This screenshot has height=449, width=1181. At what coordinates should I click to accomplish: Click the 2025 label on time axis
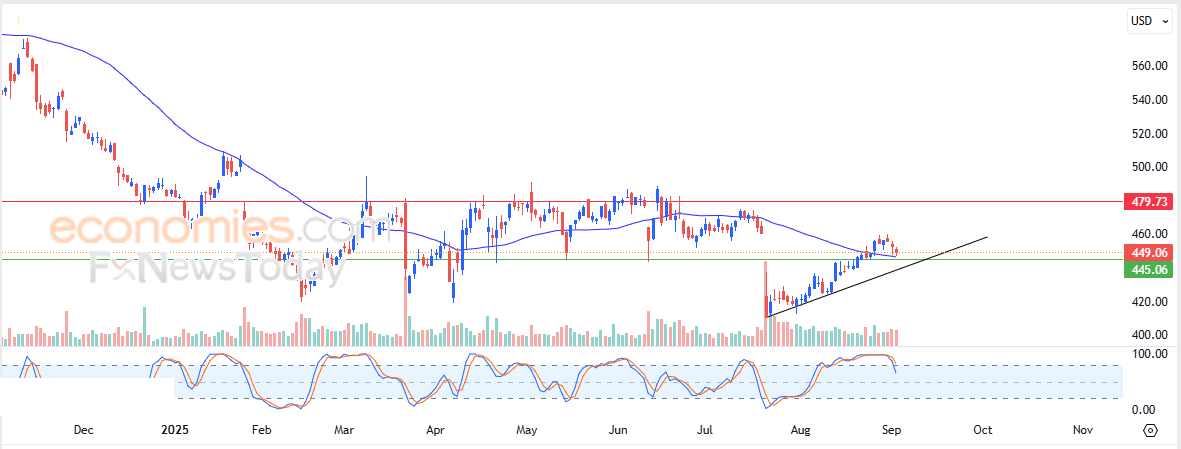point(175,430)
